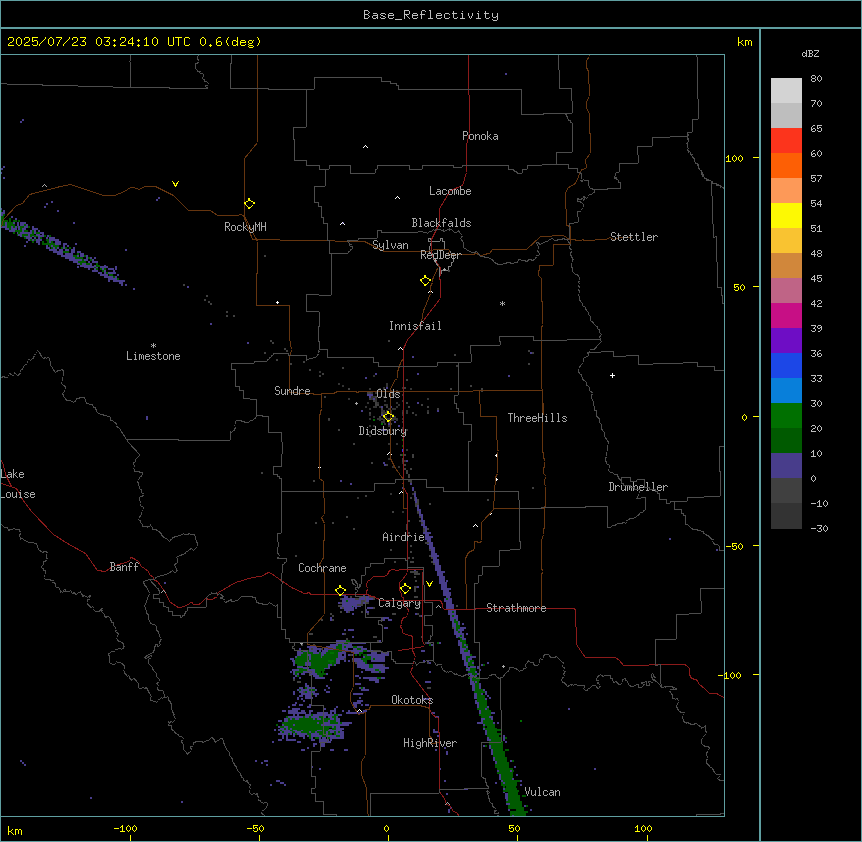This screenshot has width=862, height=842.
Task: Click the Blackfalds city label
Action: [x=441, y=223]
